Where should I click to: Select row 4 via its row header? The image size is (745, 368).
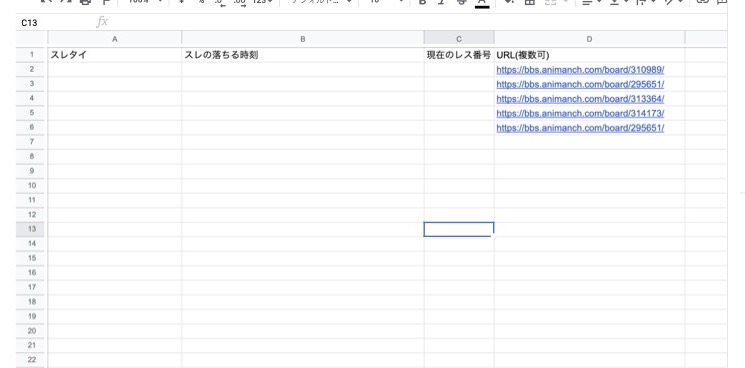[x=32, y=98]
